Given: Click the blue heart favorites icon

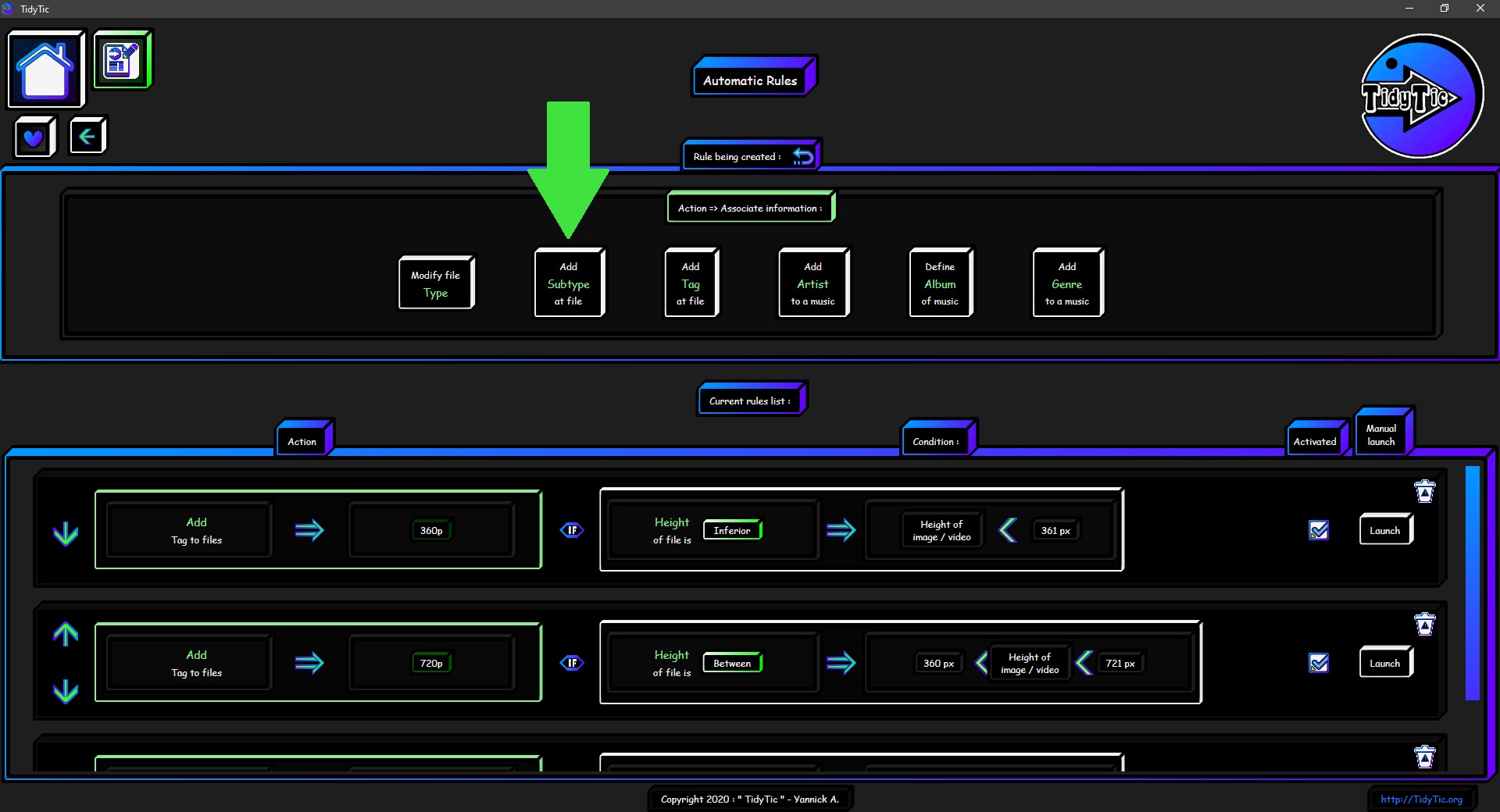Looking at the screenshot, I should [x=34, y=137].
